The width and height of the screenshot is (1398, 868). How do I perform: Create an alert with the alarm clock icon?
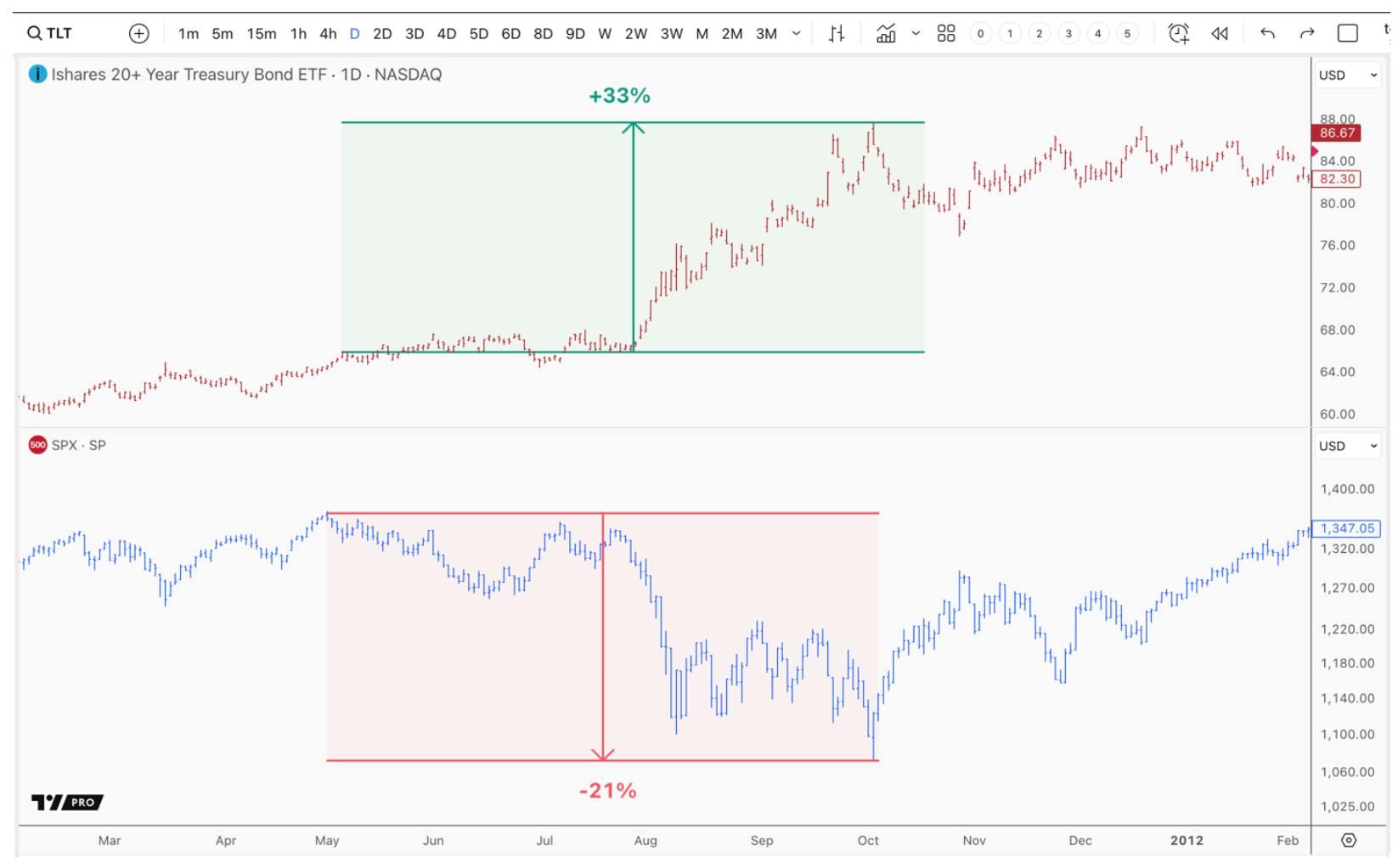point(1179,33)
